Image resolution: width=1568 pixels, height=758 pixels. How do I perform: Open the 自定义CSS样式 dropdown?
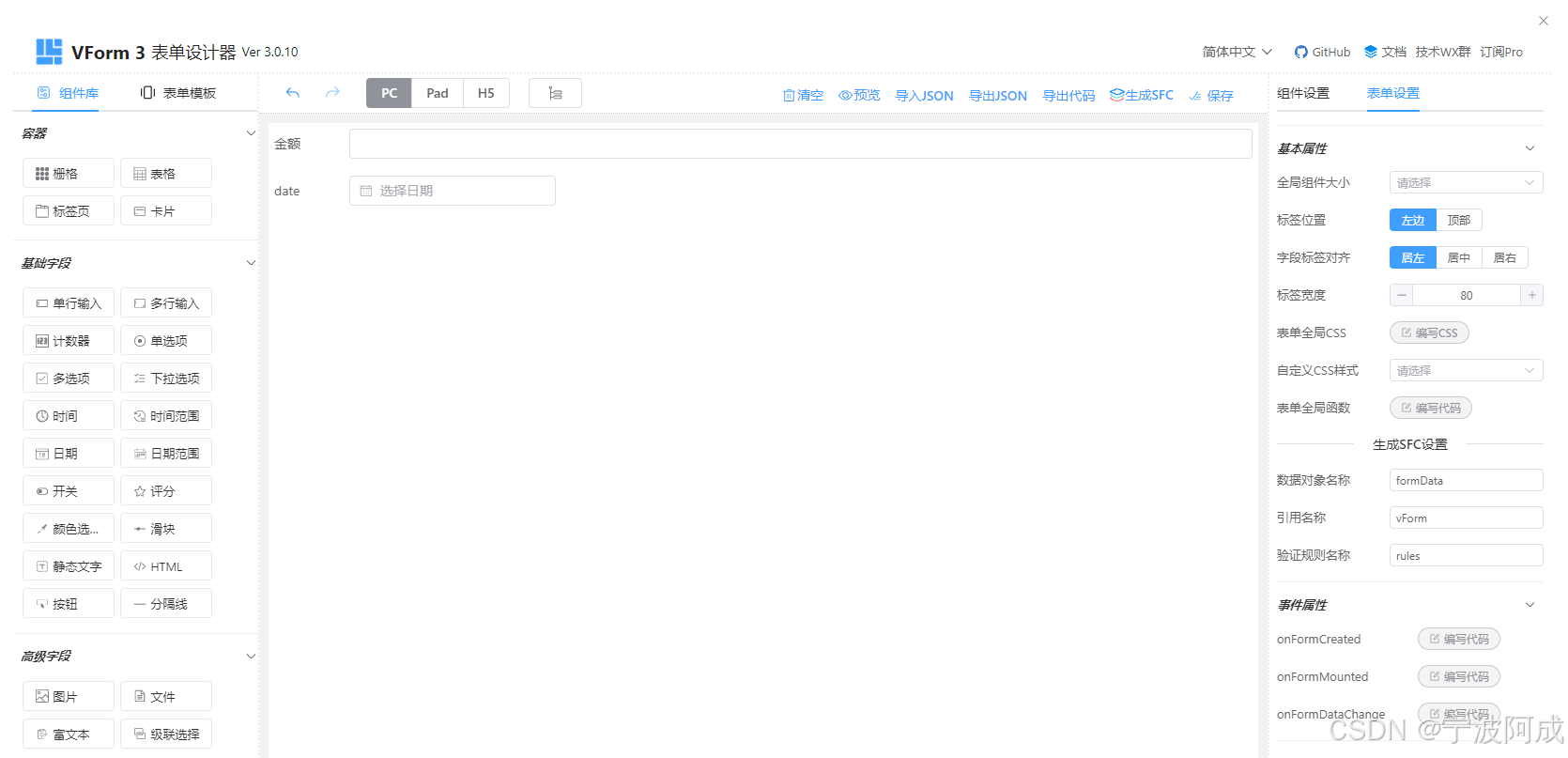(1466, 370)
